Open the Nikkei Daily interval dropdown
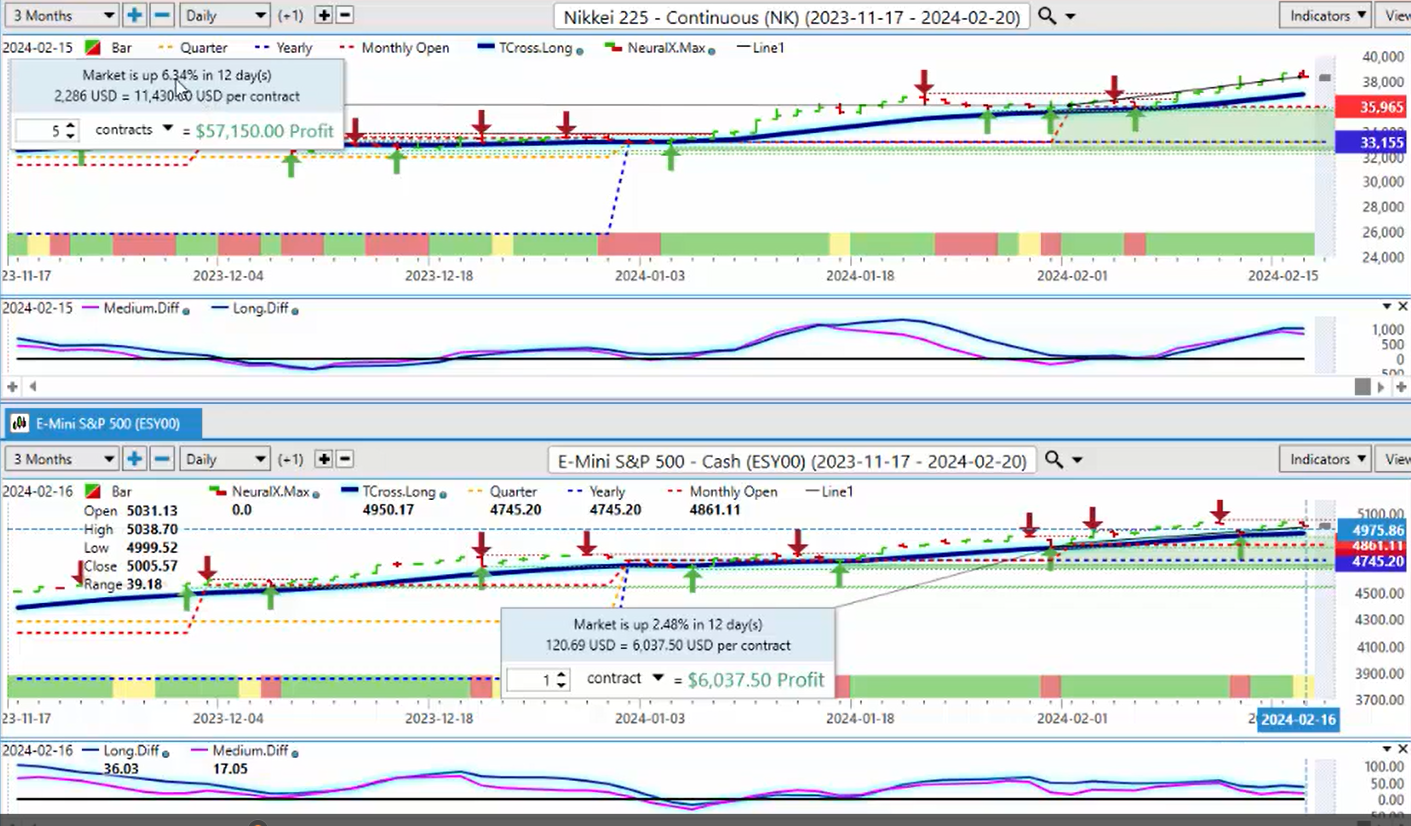1411x826 pixels. (x=225, y=16)
